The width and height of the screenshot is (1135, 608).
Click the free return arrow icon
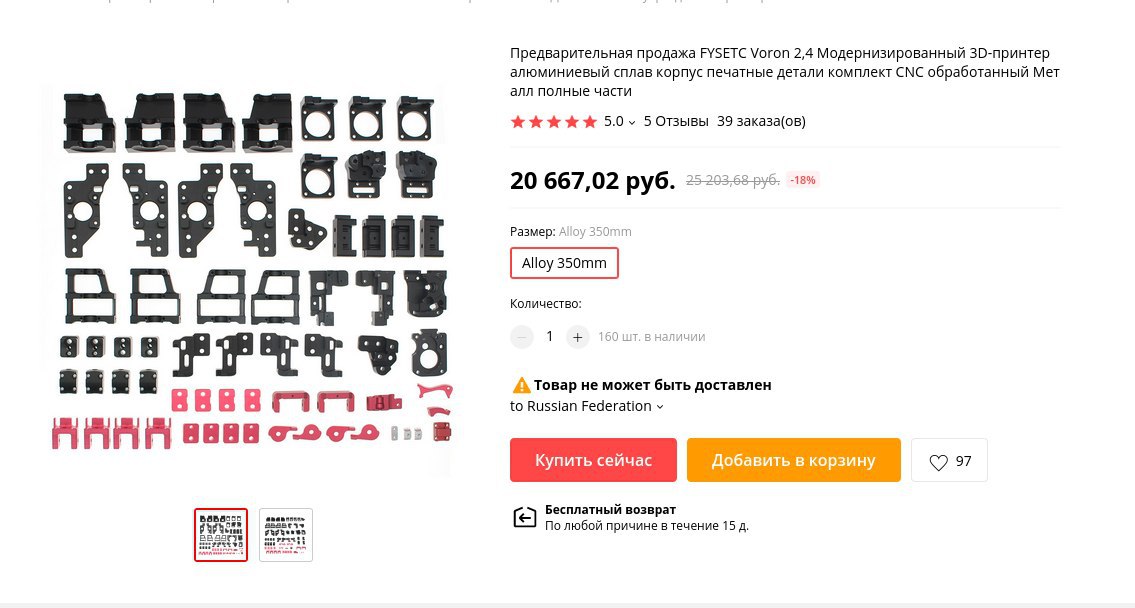[524, 517]
